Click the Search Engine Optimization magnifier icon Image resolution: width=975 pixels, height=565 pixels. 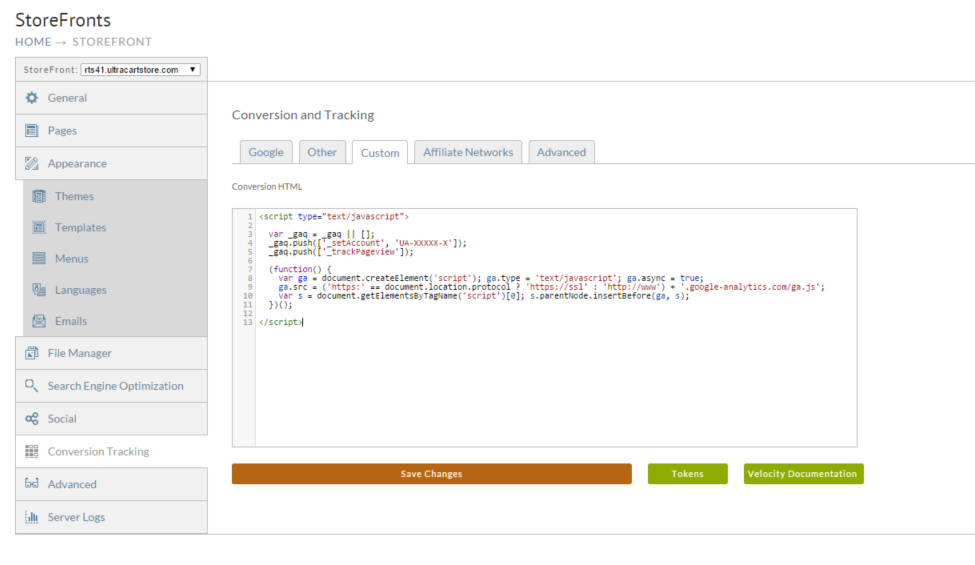[32, 386]
